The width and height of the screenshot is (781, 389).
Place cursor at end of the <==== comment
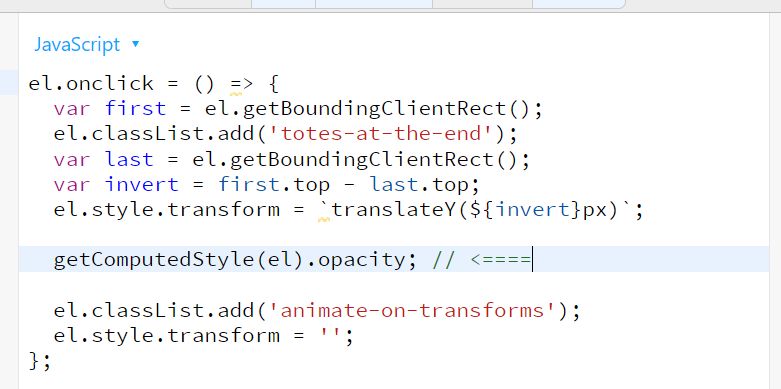pos(532,259)
